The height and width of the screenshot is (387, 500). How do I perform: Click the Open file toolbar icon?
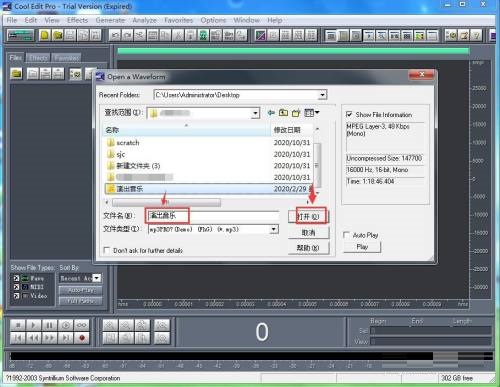click(57, 35)
